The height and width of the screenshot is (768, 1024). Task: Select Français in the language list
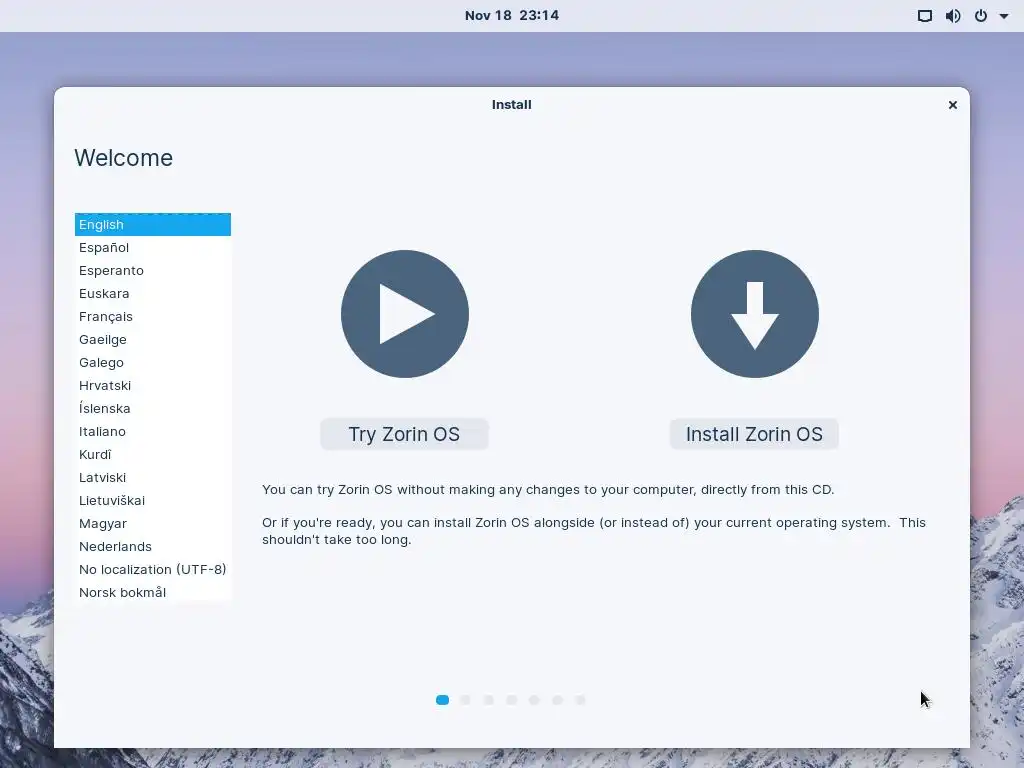tap(153, 317)
